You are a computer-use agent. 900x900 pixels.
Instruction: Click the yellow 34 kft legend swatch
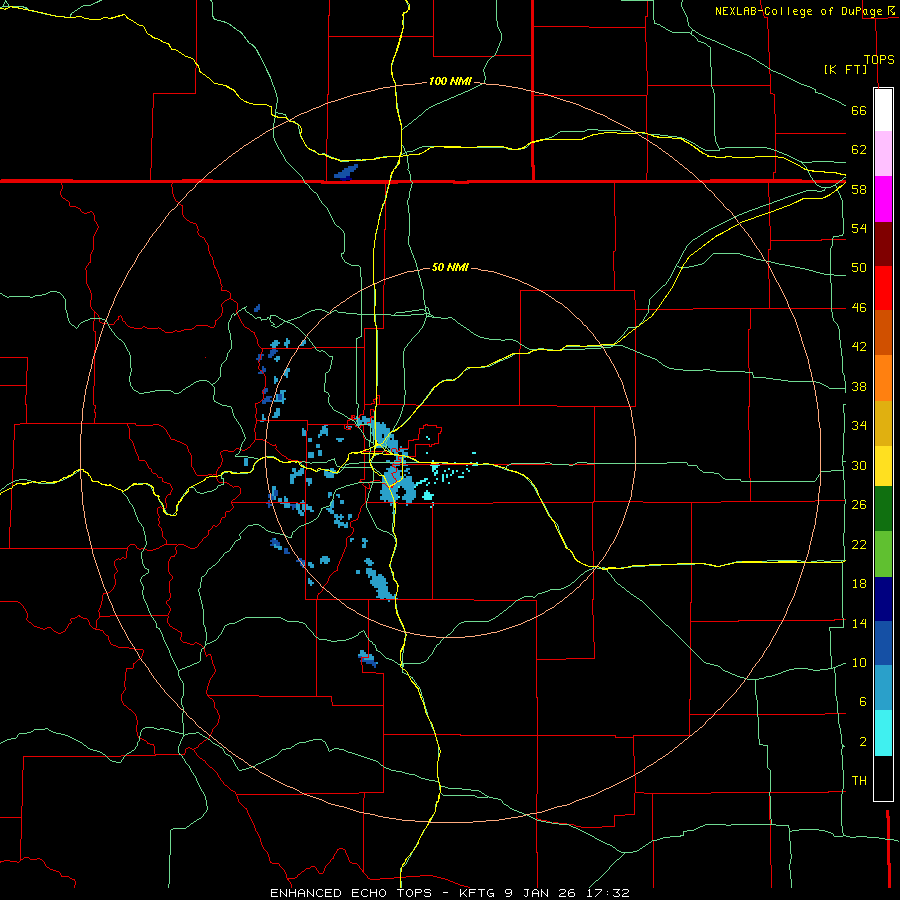tap(883, 465)
